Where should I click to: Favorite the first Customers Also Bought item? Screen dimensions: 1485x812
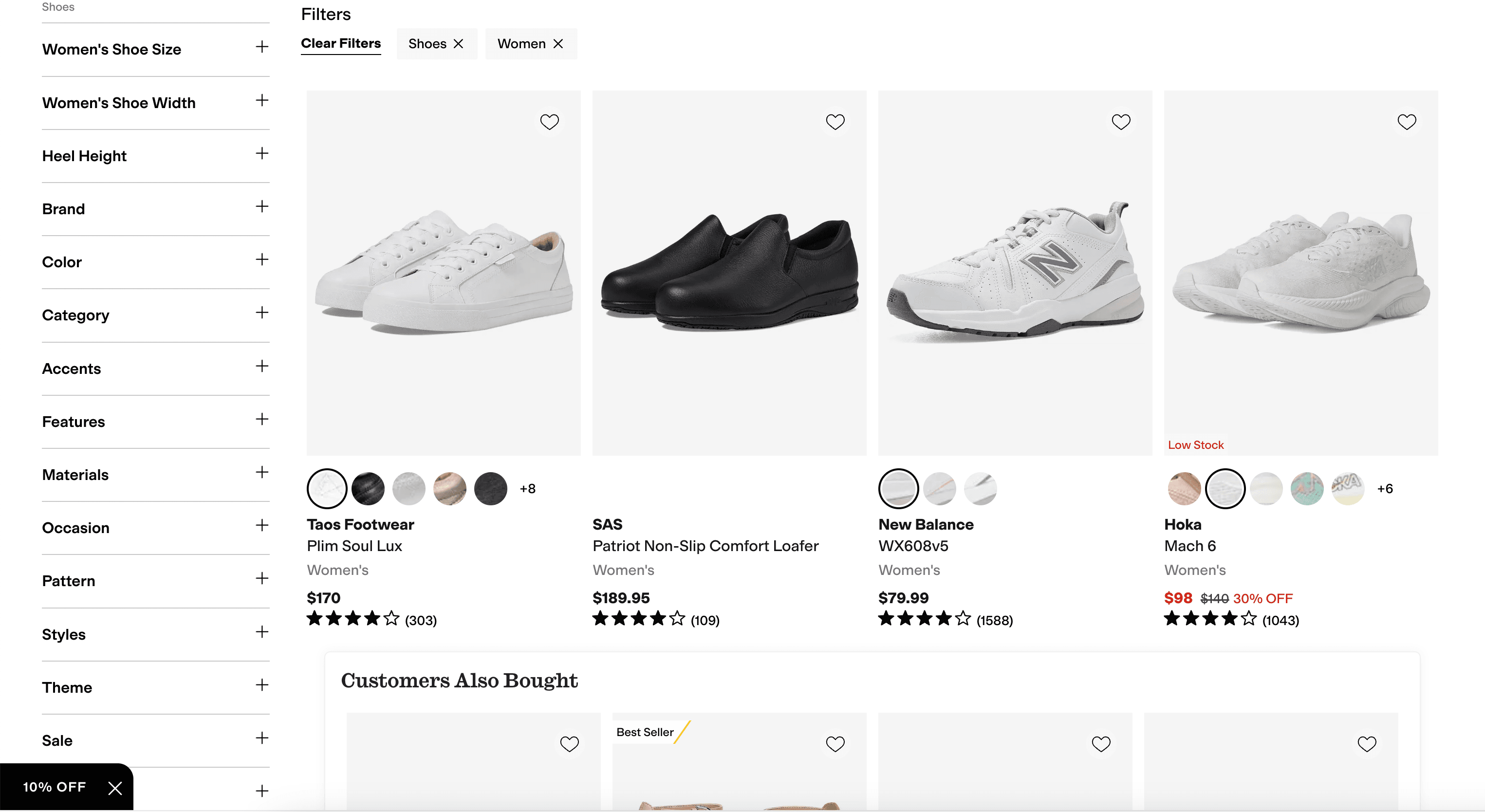pos(570,743)
